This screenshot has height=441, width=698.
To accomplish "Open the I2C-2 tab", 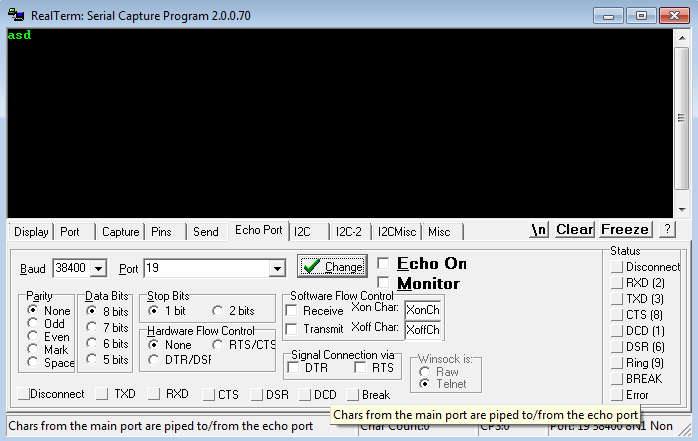I will 349,232.
